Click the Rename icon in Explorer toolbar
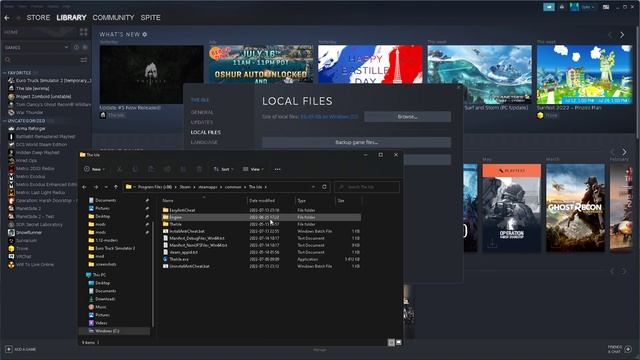This screenshot has height=360, width=640. tap(167, 169)
